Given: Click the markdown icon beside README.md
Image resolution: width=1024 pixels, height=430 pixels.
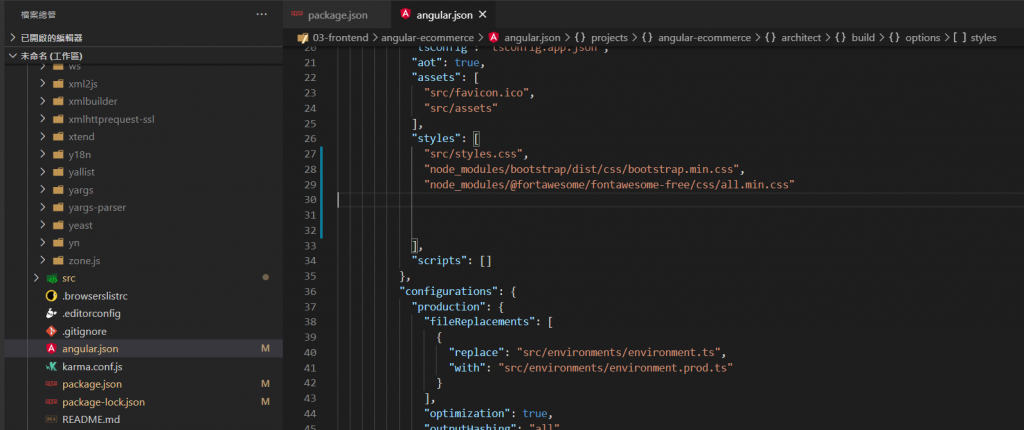Looking at the screenshot, I should tap(52, 419).
